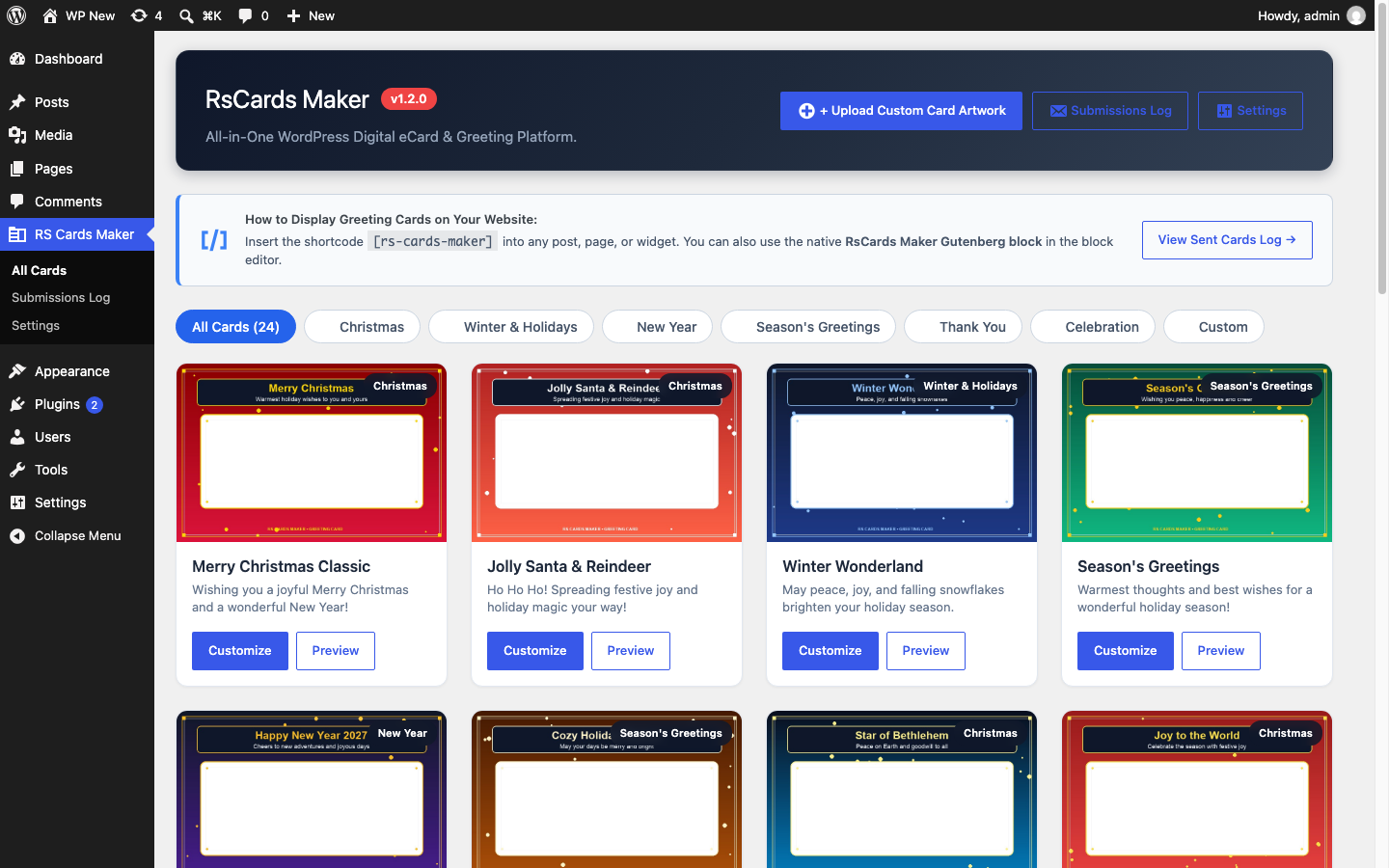Click the header Settings button icon
The width and height of the screenshot is (1389, 868).
pos(1224,111)
